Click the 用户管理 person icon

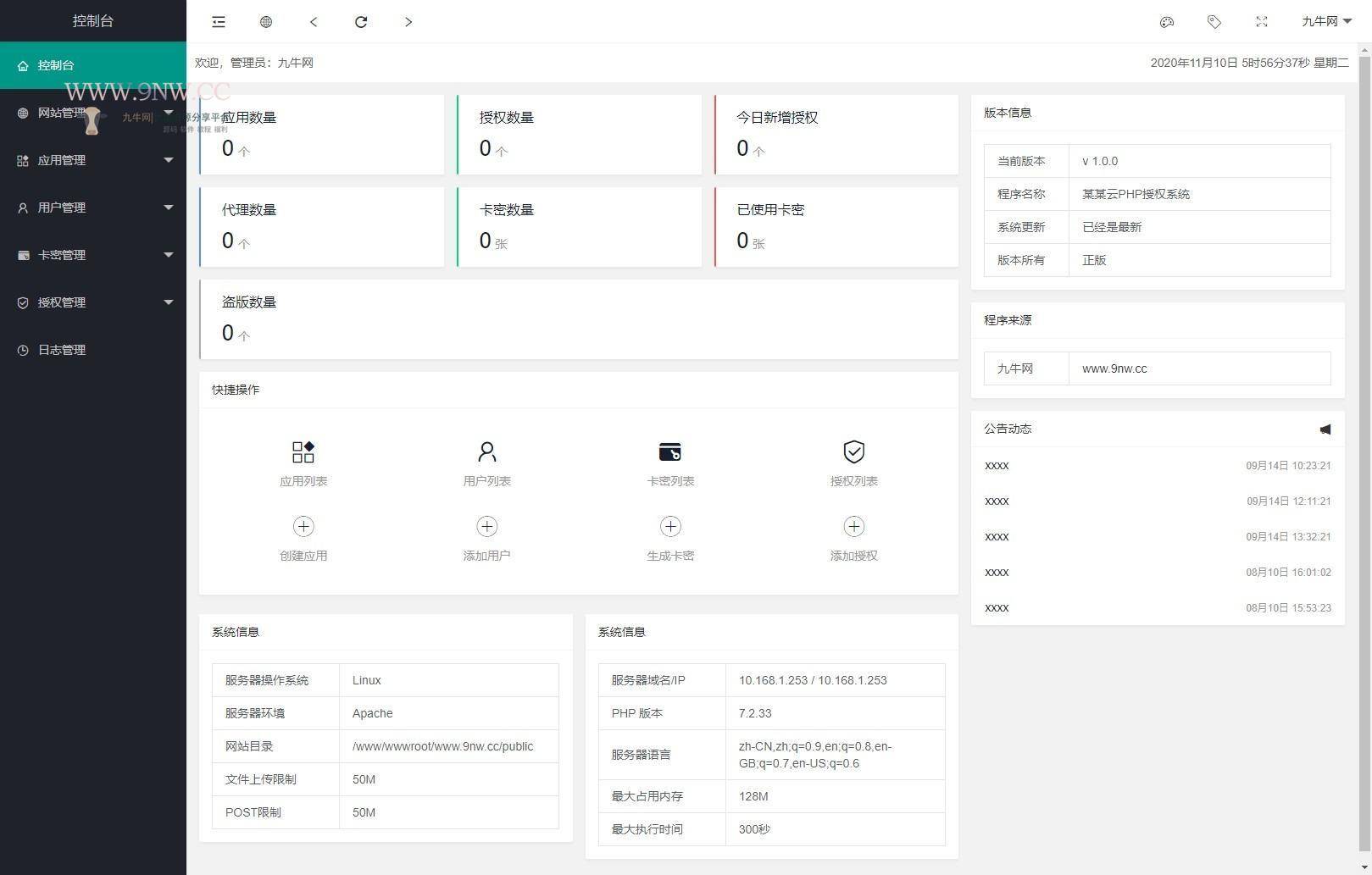click(23, 208)
